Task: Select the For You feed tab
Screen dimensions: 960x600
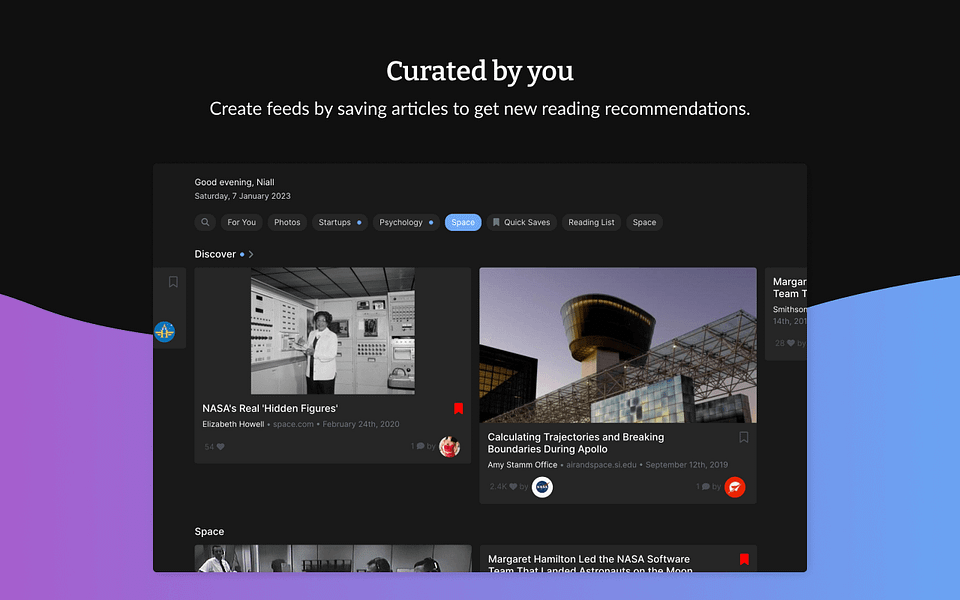Action: tap(241, 222)
